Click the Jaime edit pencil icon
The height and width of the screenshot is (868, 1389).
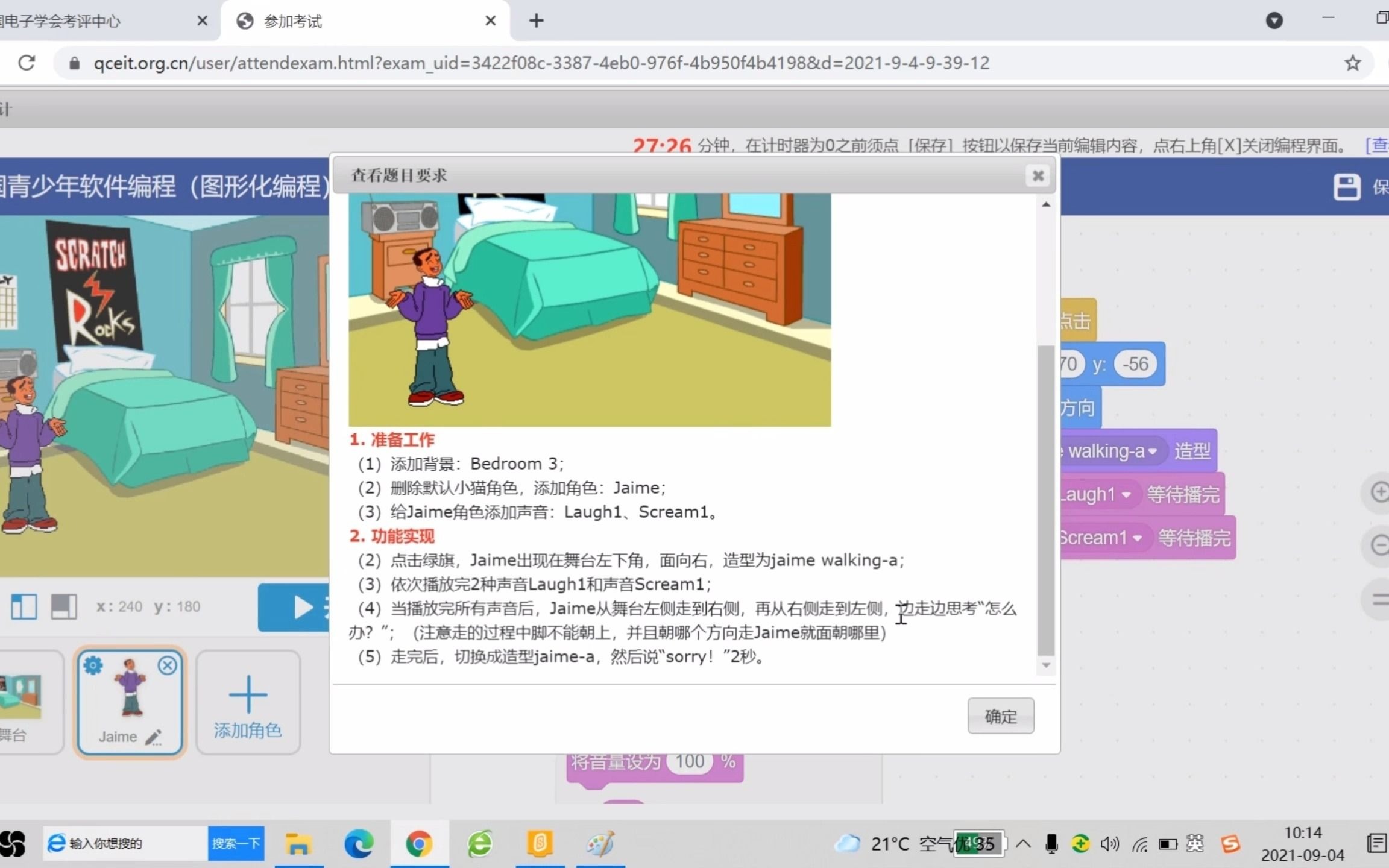click(154, 737)
